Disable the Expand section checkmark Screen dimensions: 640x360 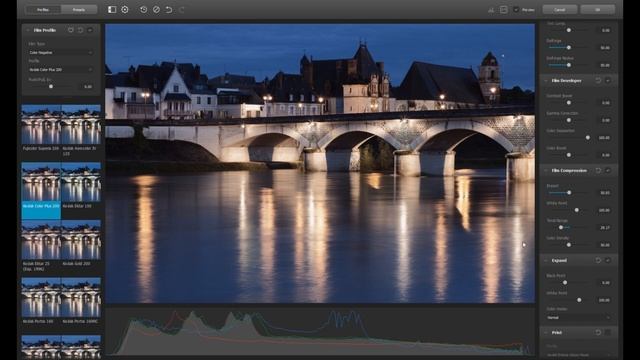coord(608,260)
